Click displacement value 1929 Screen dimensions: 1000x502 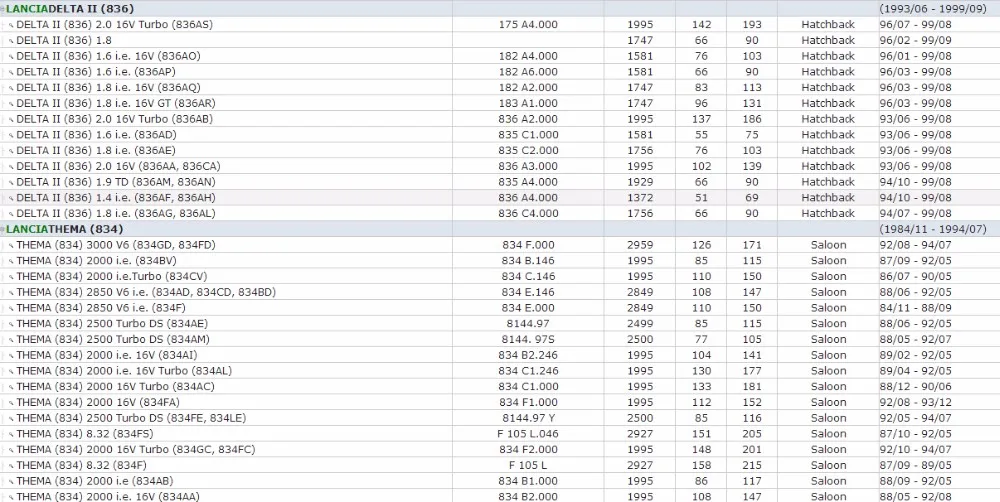pyautogui.click(x=640, y=182)
